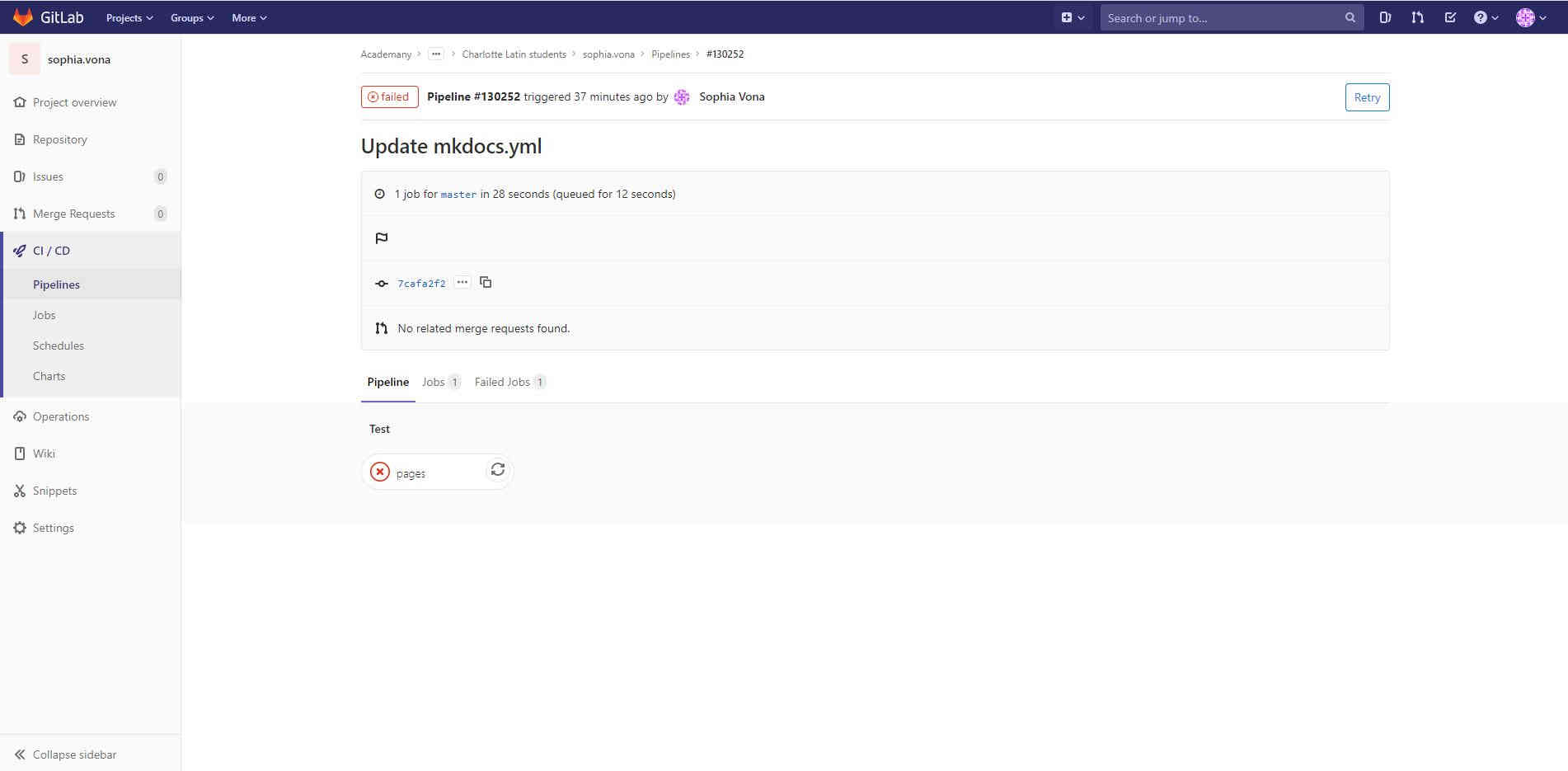Open the pages job
The height and width of the screenshot is (771, 1568).
click(x=411, y=473)
